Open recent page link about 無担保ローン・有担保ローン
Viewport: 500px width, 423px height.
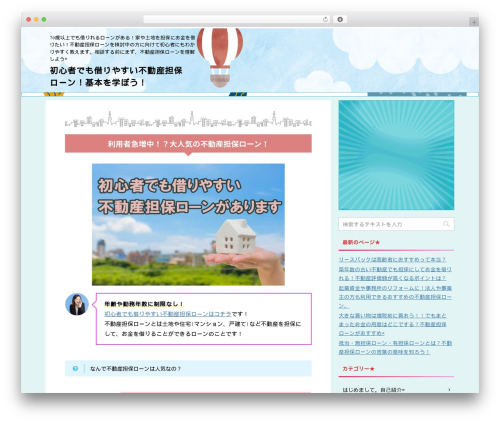(395, 347)
